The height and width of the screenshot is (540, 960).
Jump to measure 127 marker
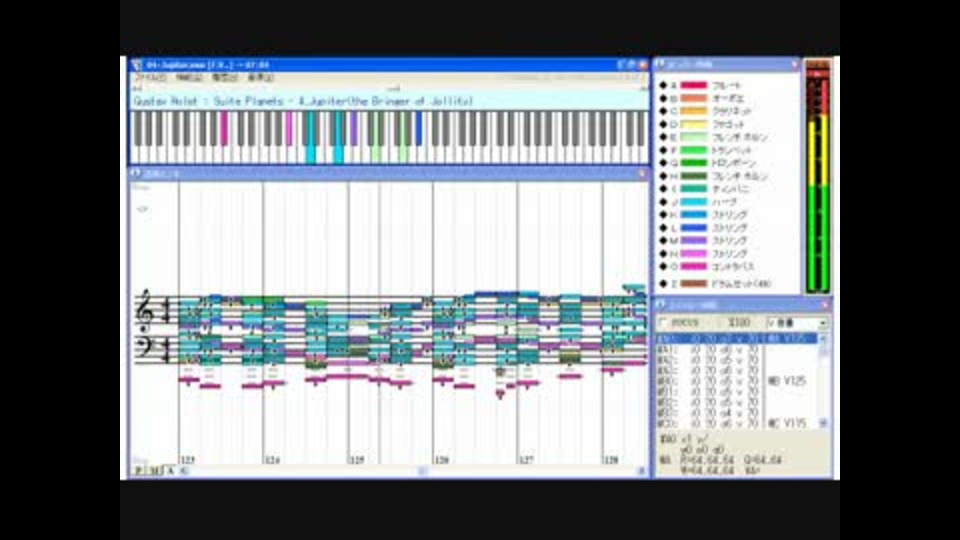tap(526, 459)
